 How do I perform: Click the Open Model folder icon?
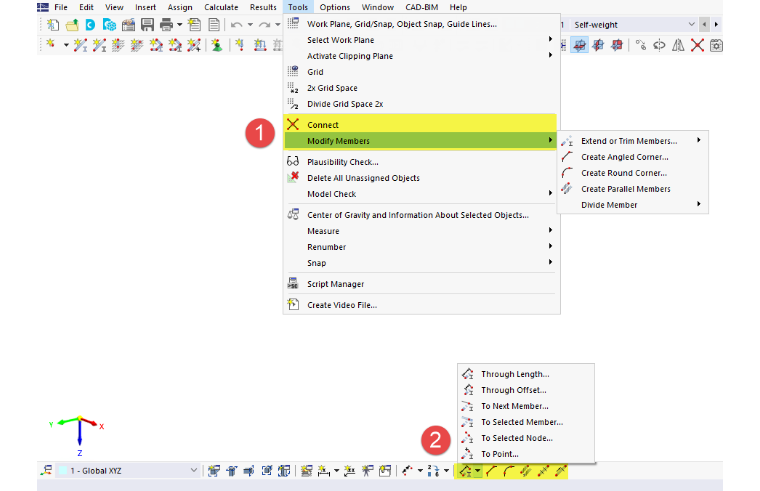[x=72, y=25]
